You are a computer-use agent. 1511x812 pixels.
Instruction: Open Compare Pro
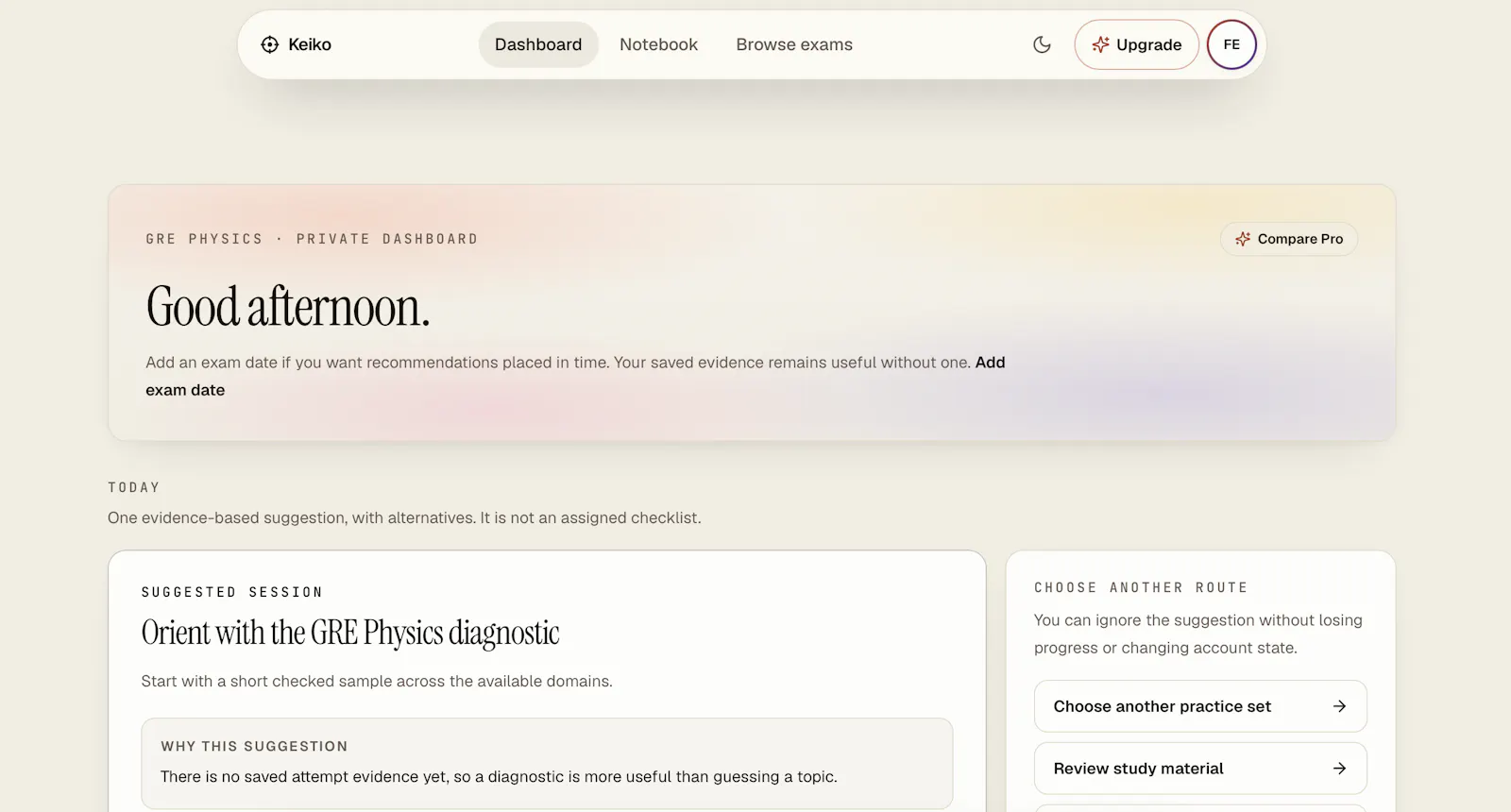(1289, 239)
